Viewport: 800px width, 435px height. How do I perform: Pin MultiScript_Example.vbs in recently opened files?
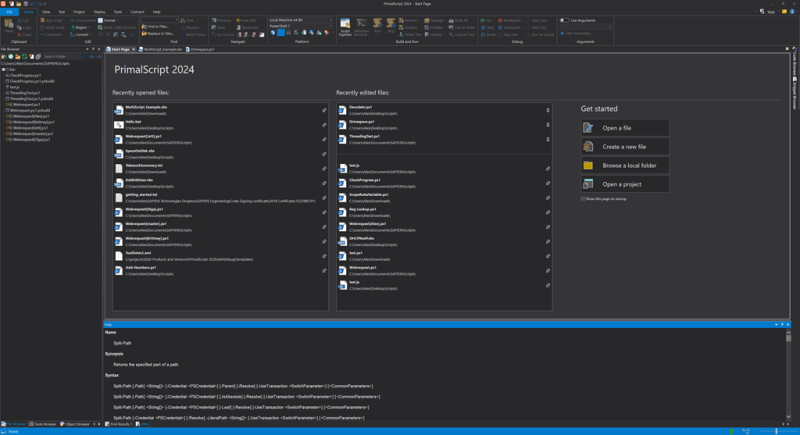[x=324, y=110]
